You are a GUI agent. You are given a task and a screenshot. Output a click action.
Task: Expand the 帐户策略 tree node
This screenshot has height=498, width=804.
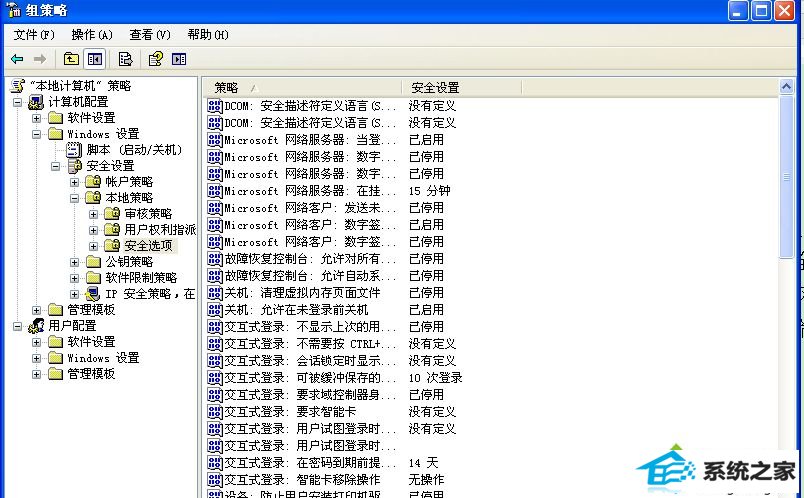pos(74,182)
